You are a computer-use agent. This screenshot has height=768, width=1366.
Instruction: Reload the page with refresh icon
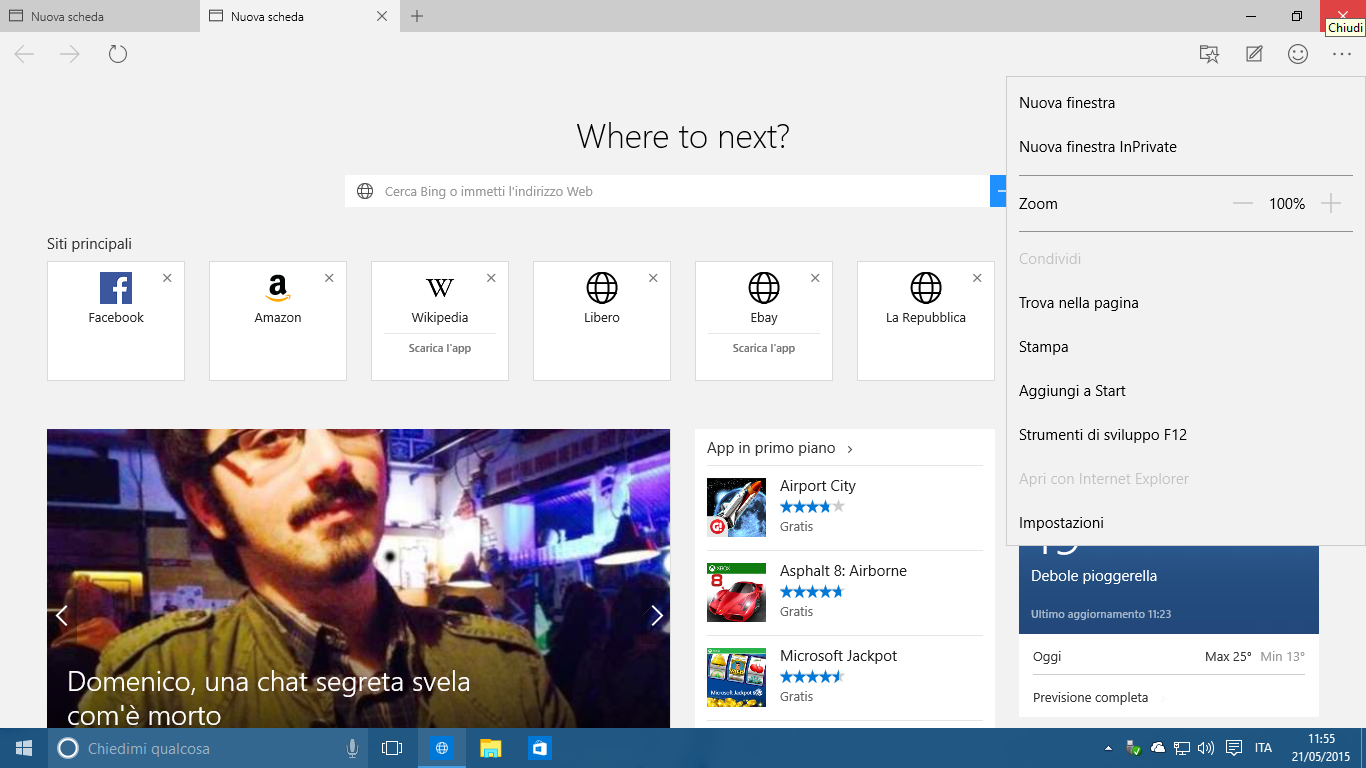pos(118,54)
